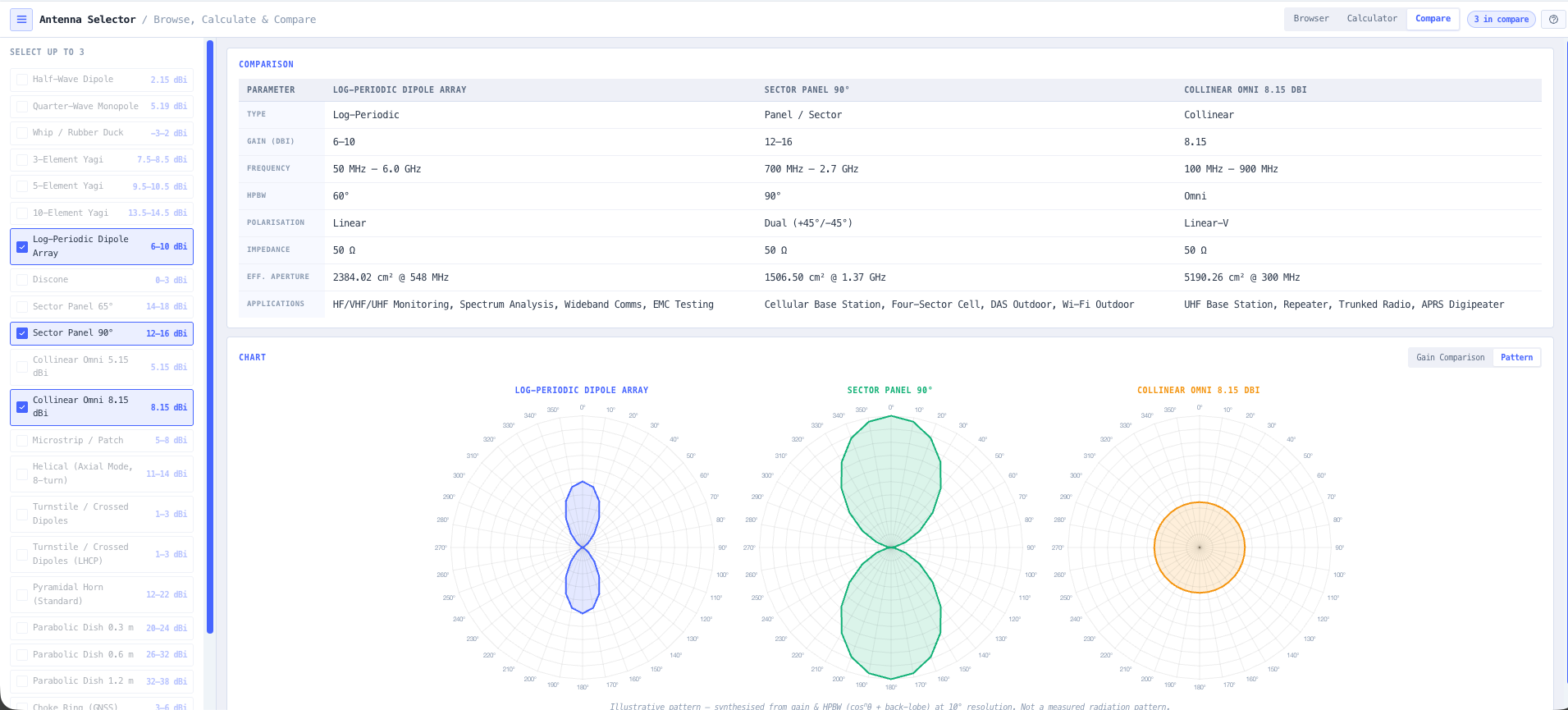
Task: Check the Quarter-Wave Monopole checkbox
Action: pos(22,107)
